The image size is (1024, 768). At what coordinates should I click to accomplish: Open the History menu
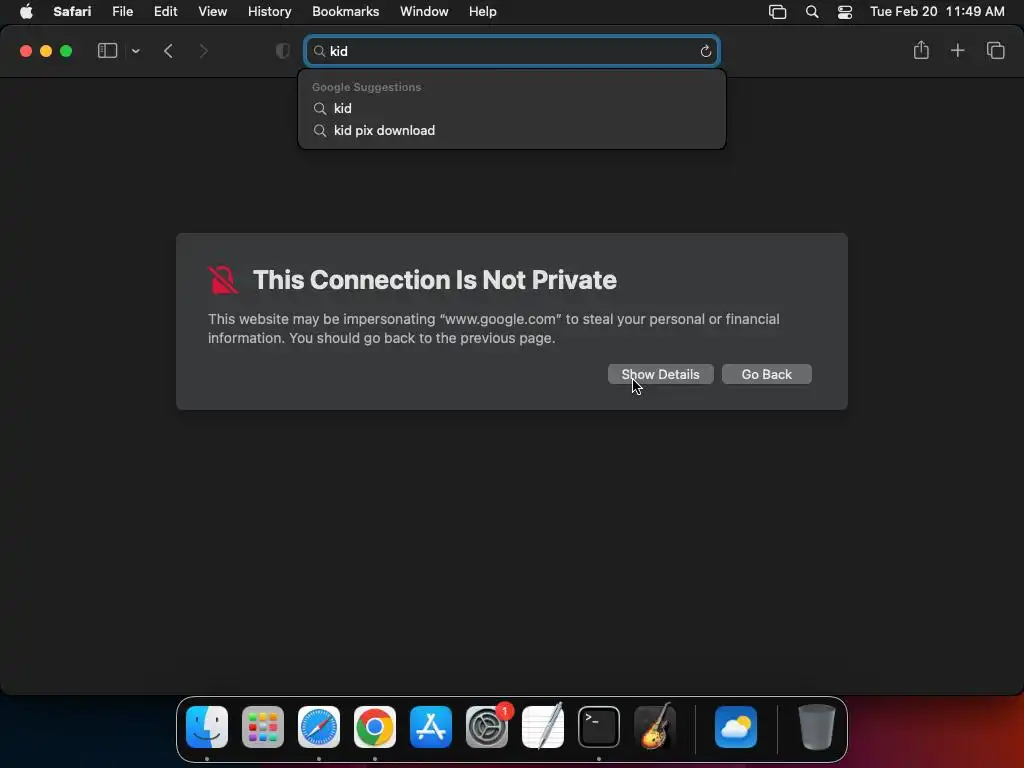(269, 11)
